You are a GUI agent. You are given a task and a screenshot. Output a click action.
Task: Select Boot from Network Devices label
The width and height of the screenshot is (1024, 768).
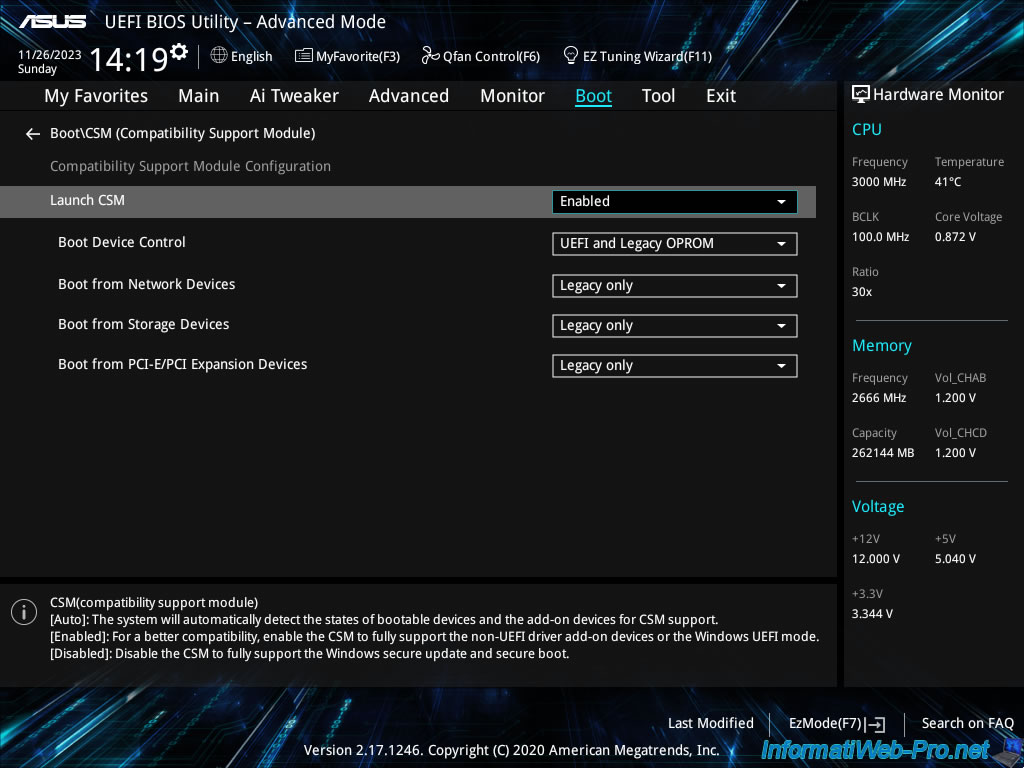[x=147, y=284]
